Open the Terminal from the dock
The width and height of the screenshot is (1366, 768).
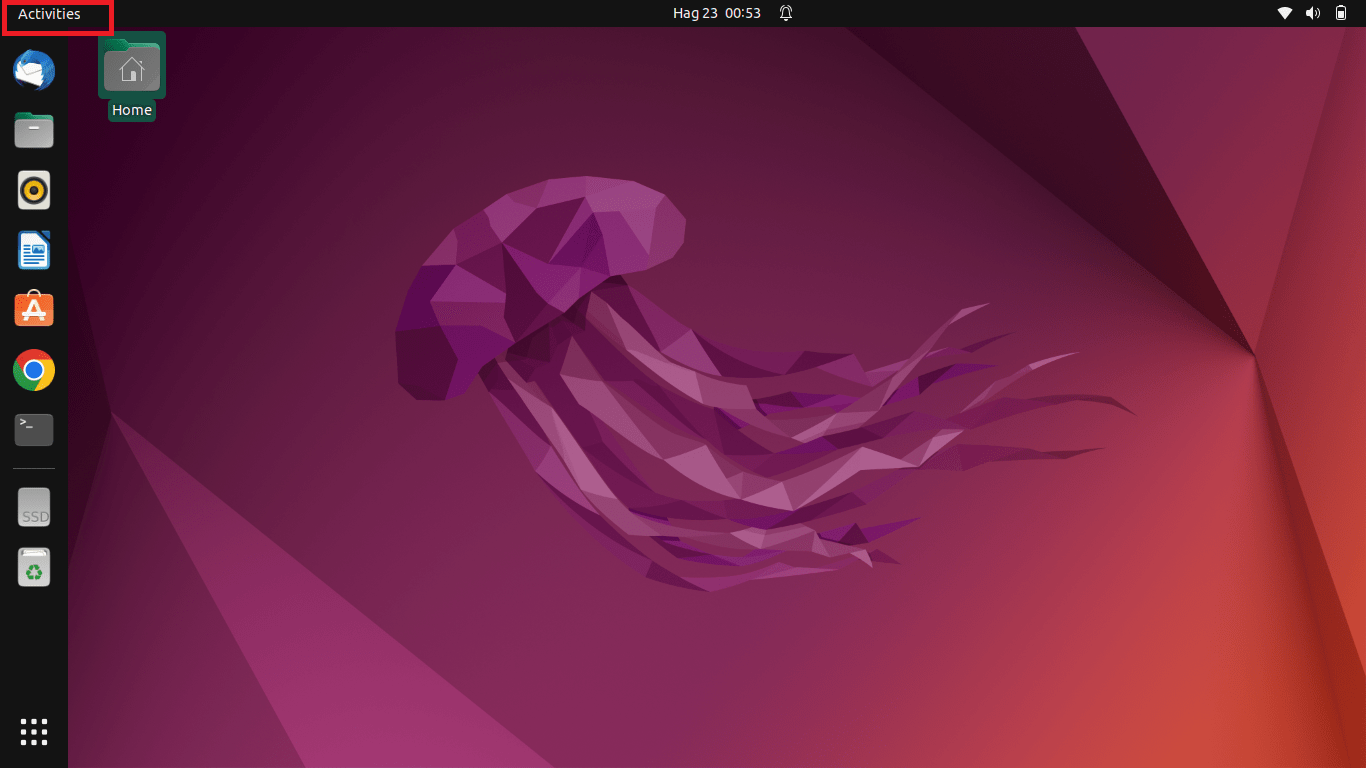pyautogui.click(x=34, y=430)
